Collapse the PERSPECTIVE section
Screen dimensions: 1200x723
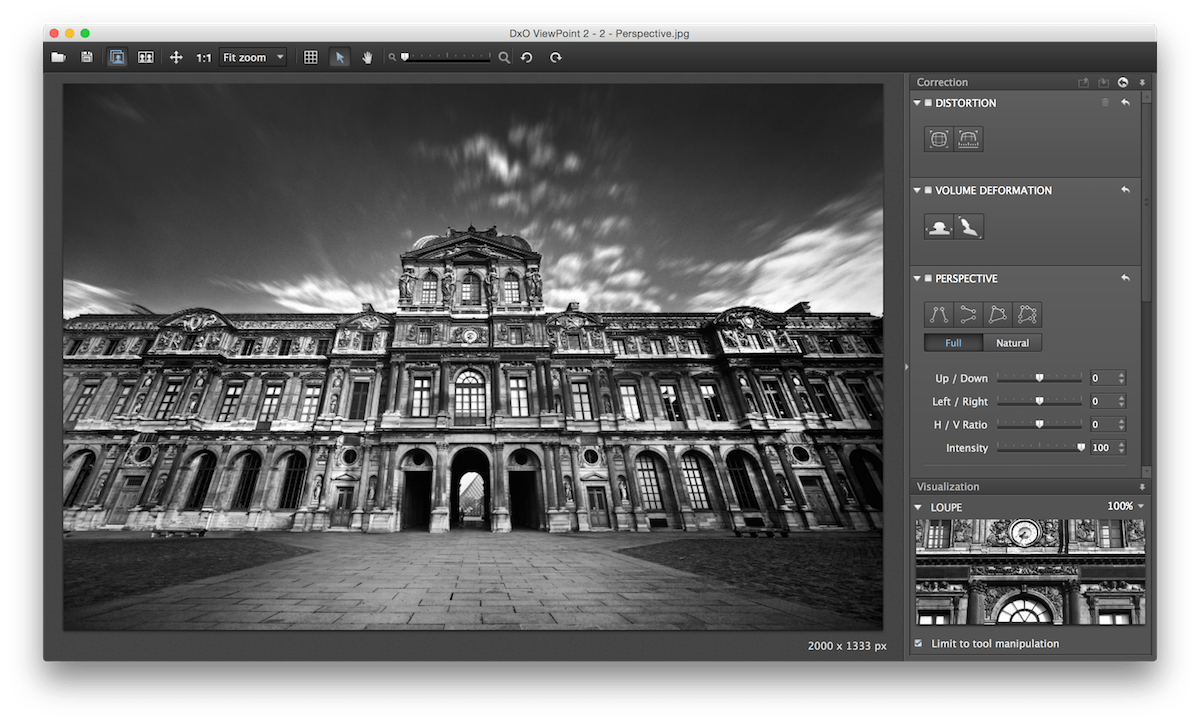coord(917,278)
